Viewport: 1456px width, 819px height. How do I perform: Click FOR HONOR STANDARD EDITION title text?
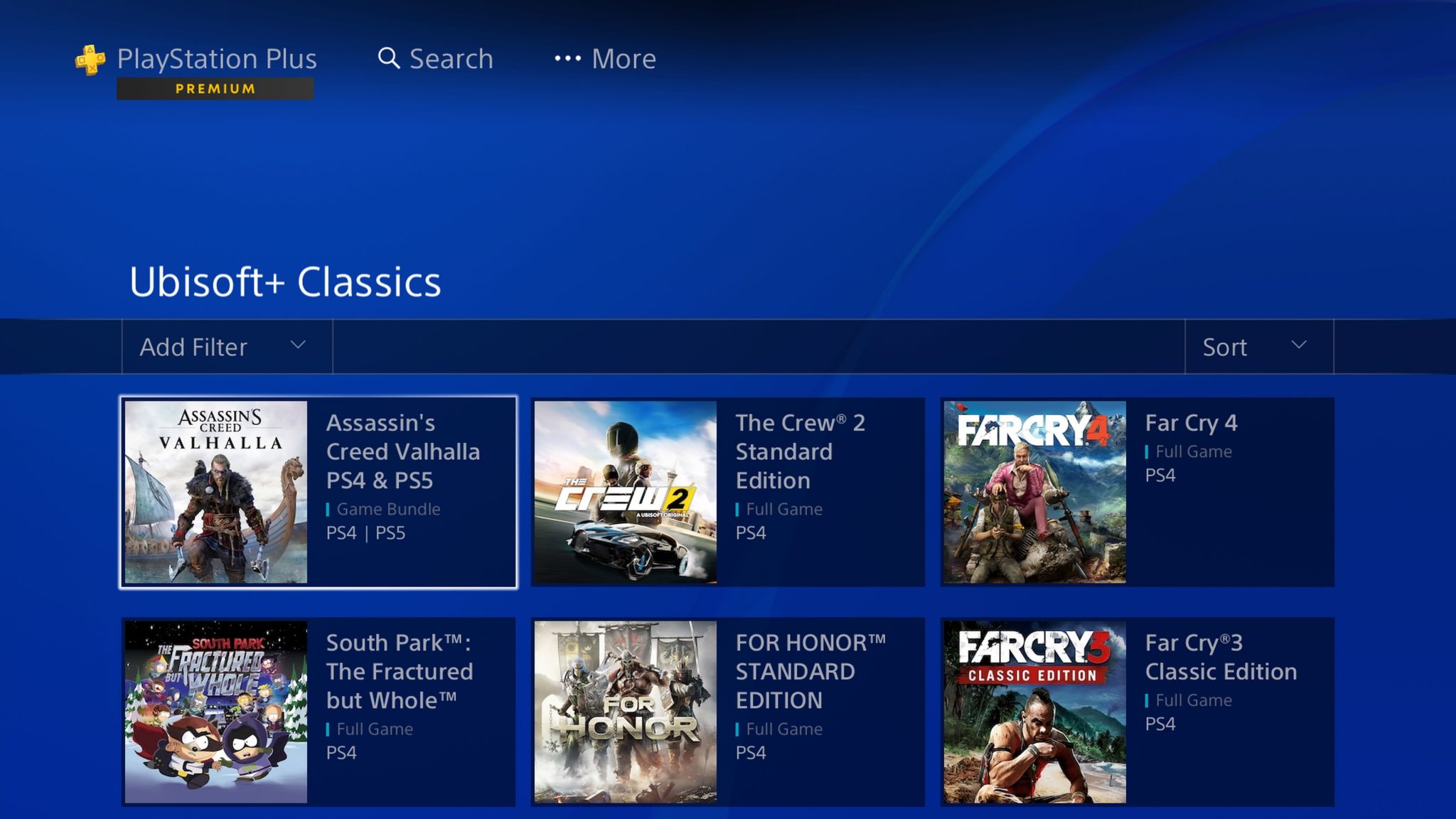click(810, 671)
